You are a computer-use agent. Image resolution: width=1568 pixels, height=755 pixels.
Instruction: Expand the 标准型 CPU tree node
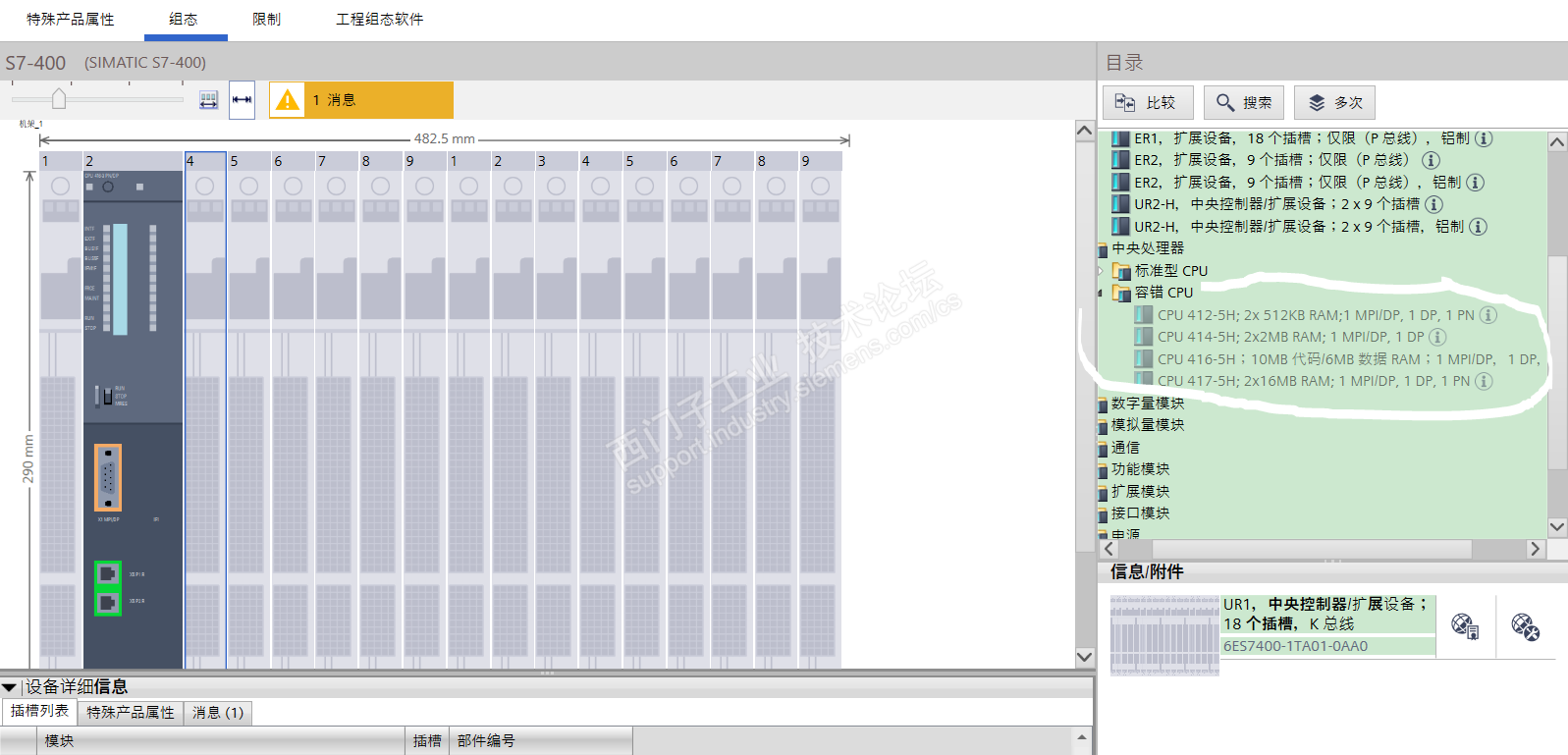click(1102, 271)
